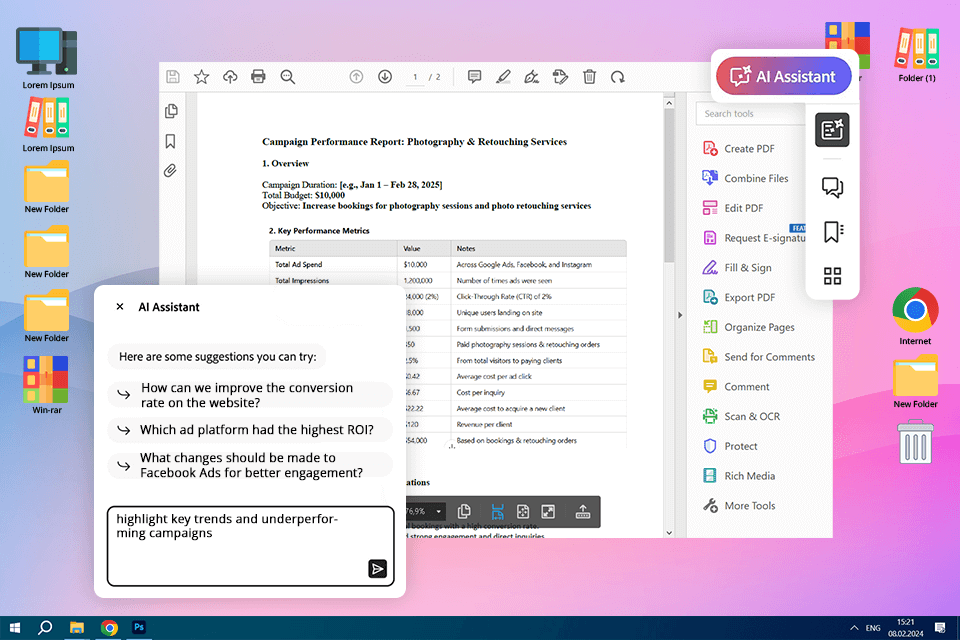Open Protect tool
The height and width of the screenshot is (640, 960).
730,446
